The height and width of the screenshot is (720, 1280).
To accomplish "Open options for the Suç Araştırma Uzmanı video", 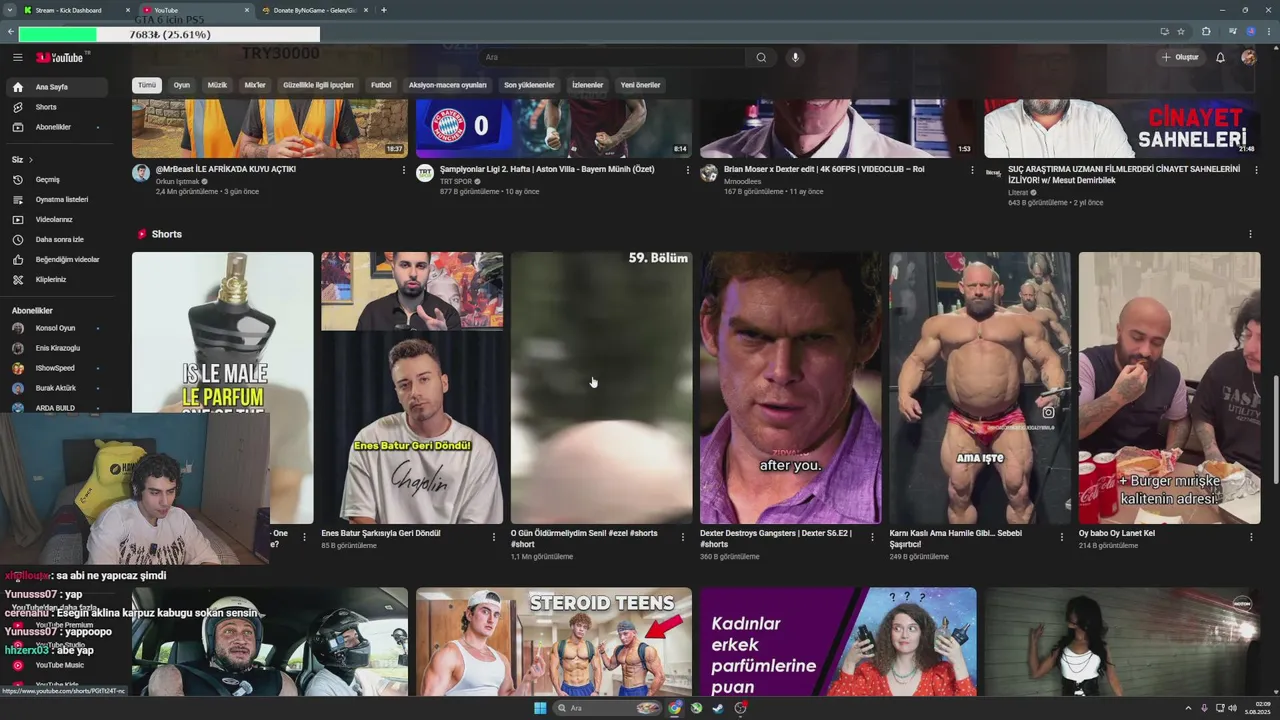I will [x=1256, y=170].
